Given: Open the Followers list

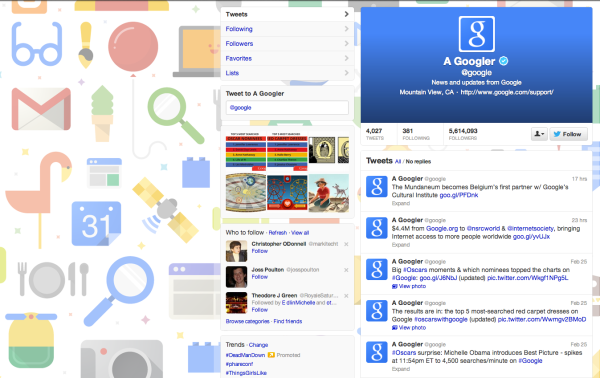Looking at the screenshot, I should (x=287, y=44).
